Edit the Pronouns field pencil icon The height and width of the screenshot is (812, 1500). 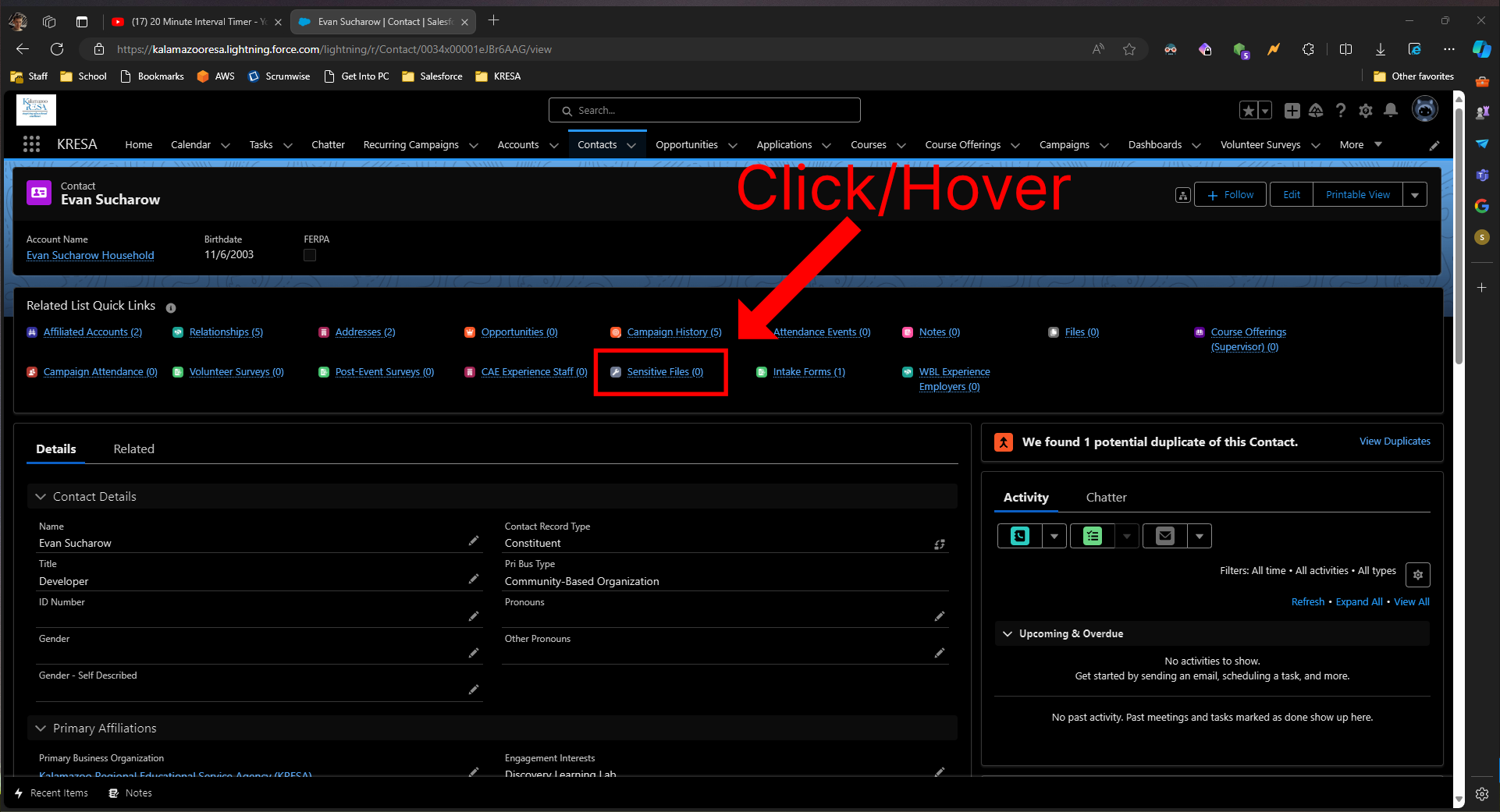(940, 616)
